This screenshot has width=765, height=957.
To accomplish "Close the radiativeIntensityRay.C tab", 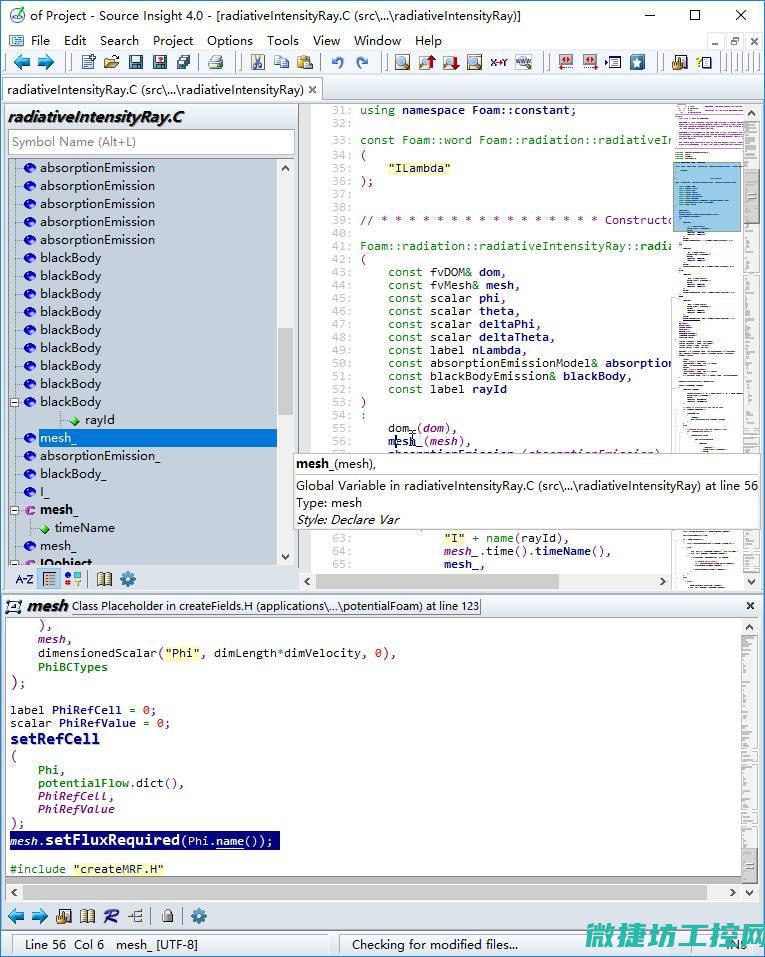I will (313, 90).
